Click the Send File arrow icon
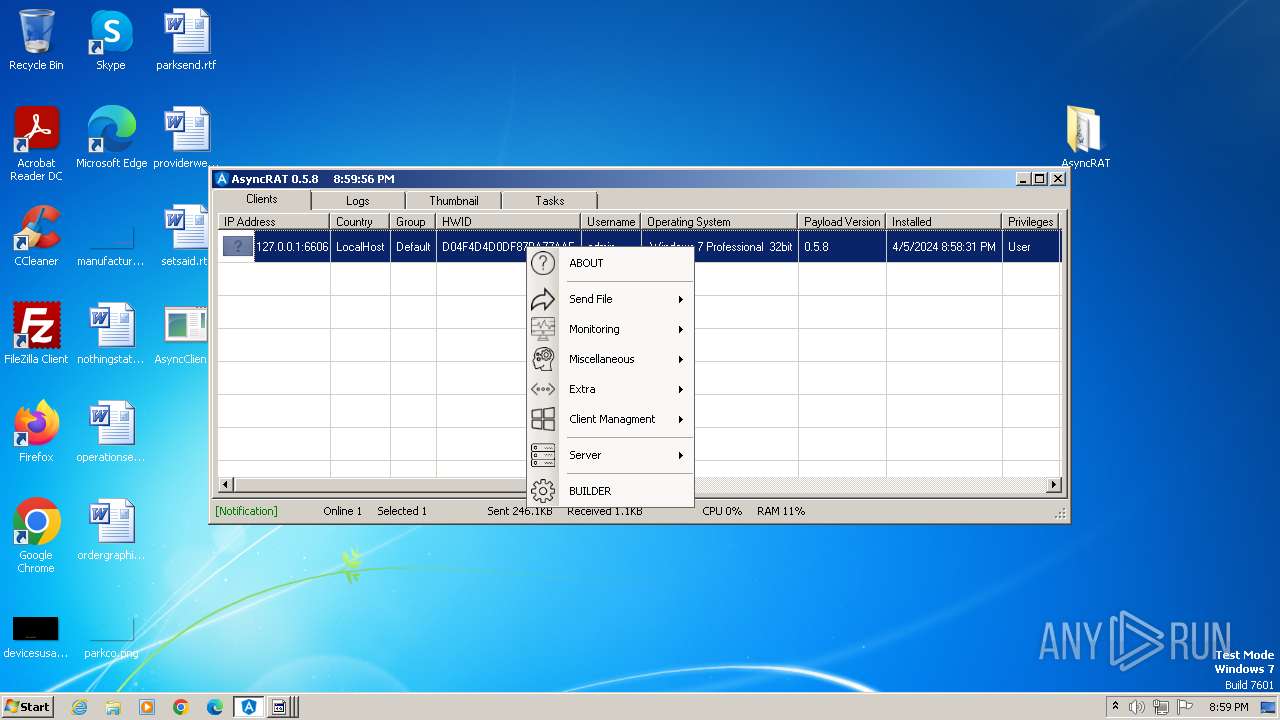1280x720 pixels. tap(542, 299)
